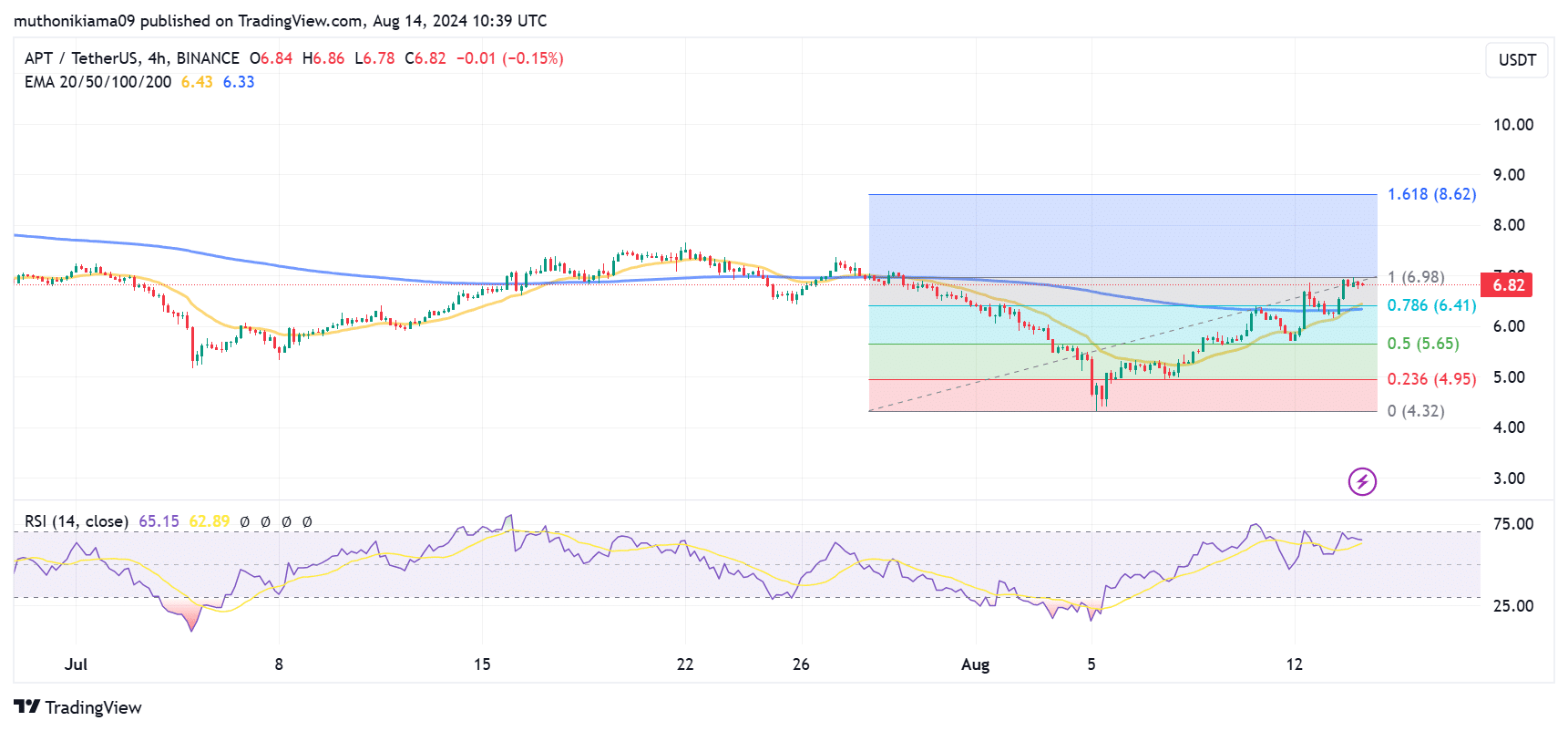Open the USDT currency selector
This screenshot has width=1568, height=731.
1517,60
